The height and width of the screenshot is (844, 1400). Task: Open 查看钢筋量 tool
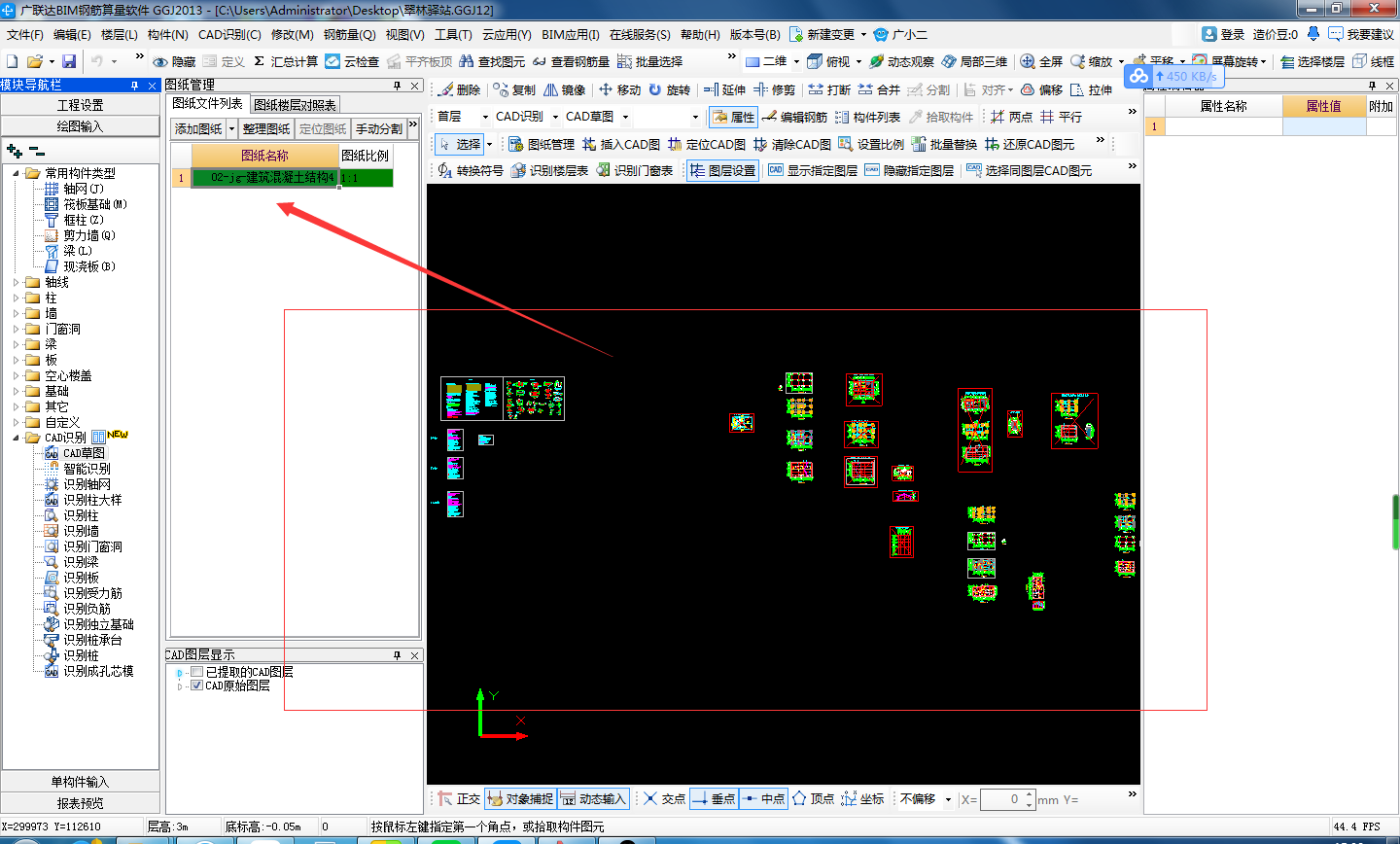(x=571, y=61)
